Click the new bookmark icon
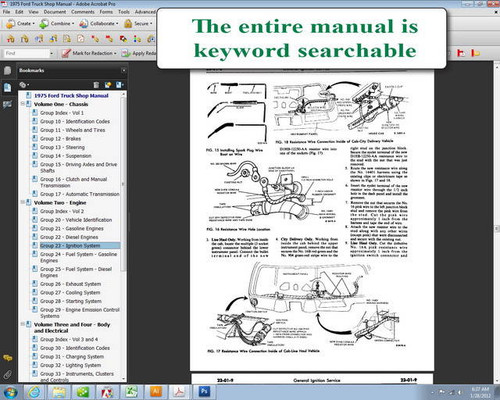The width and height of the screenshot is (500, 400). 108,85
